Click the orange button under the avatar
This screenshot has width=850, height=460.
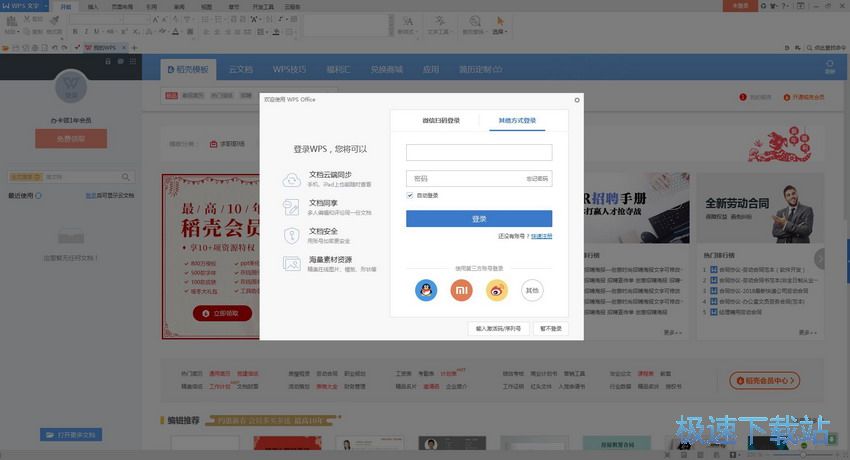[x=71, y=139]
